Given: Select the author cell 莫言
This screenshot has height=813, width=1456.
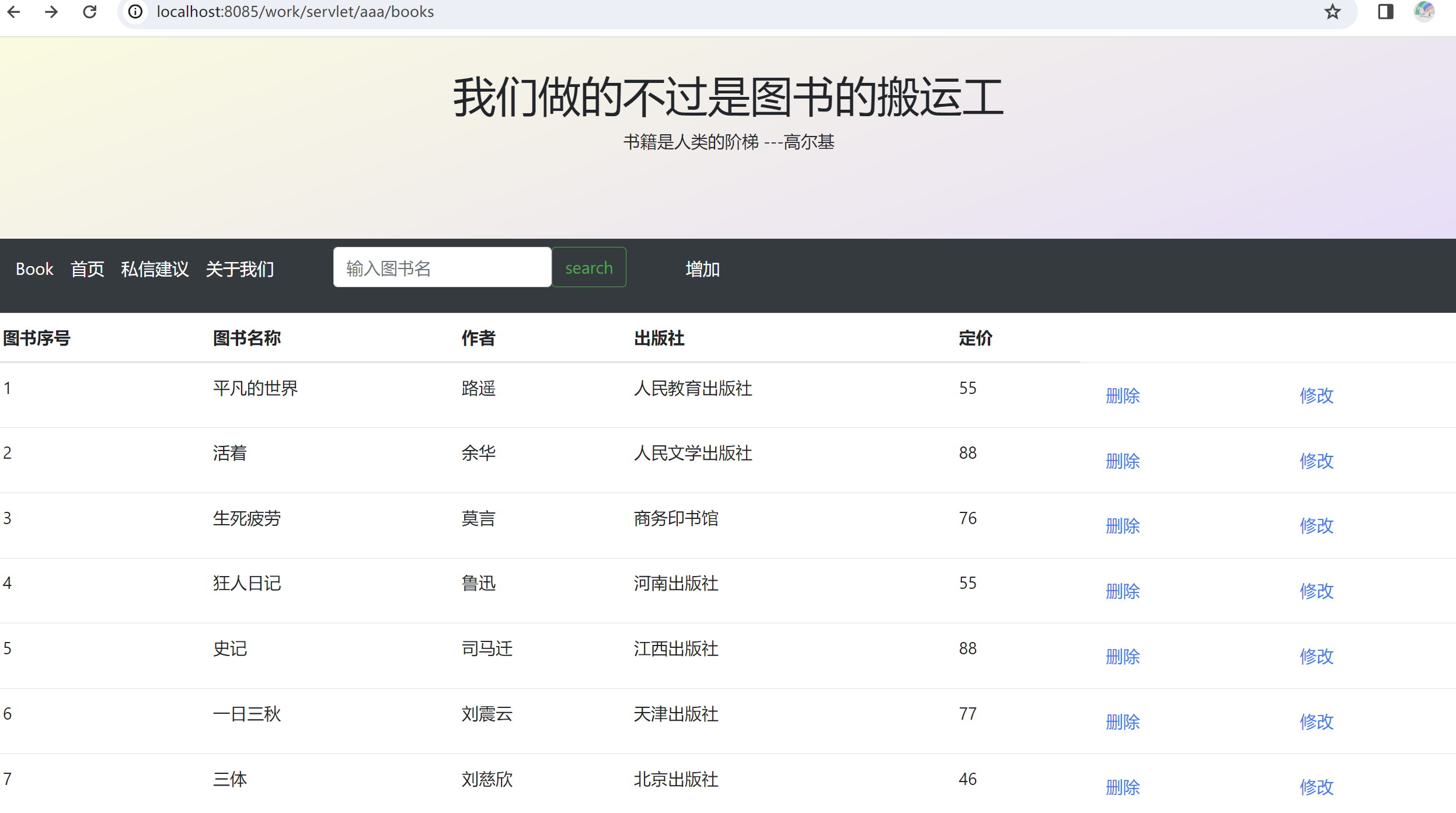Looking at the screenshot, I should pos(478,518).
